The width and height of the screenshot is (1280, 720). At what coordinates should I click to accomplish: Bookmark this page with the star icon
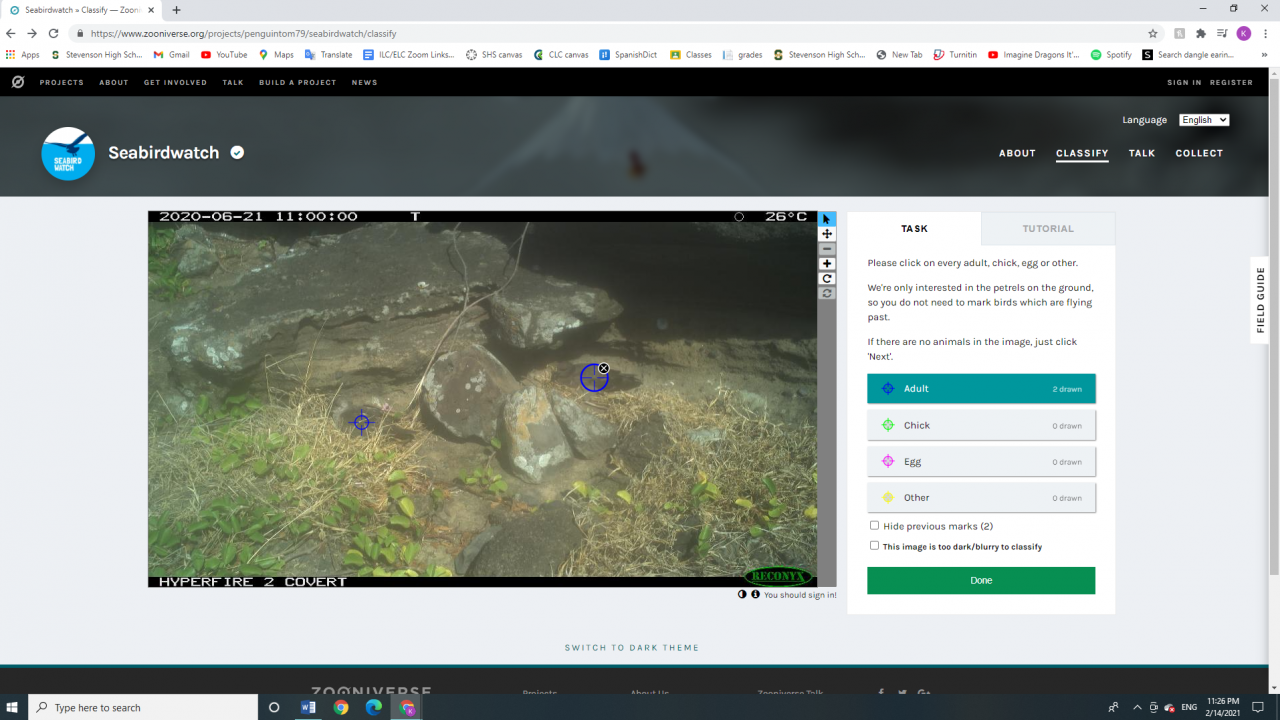click(1153, 33)
